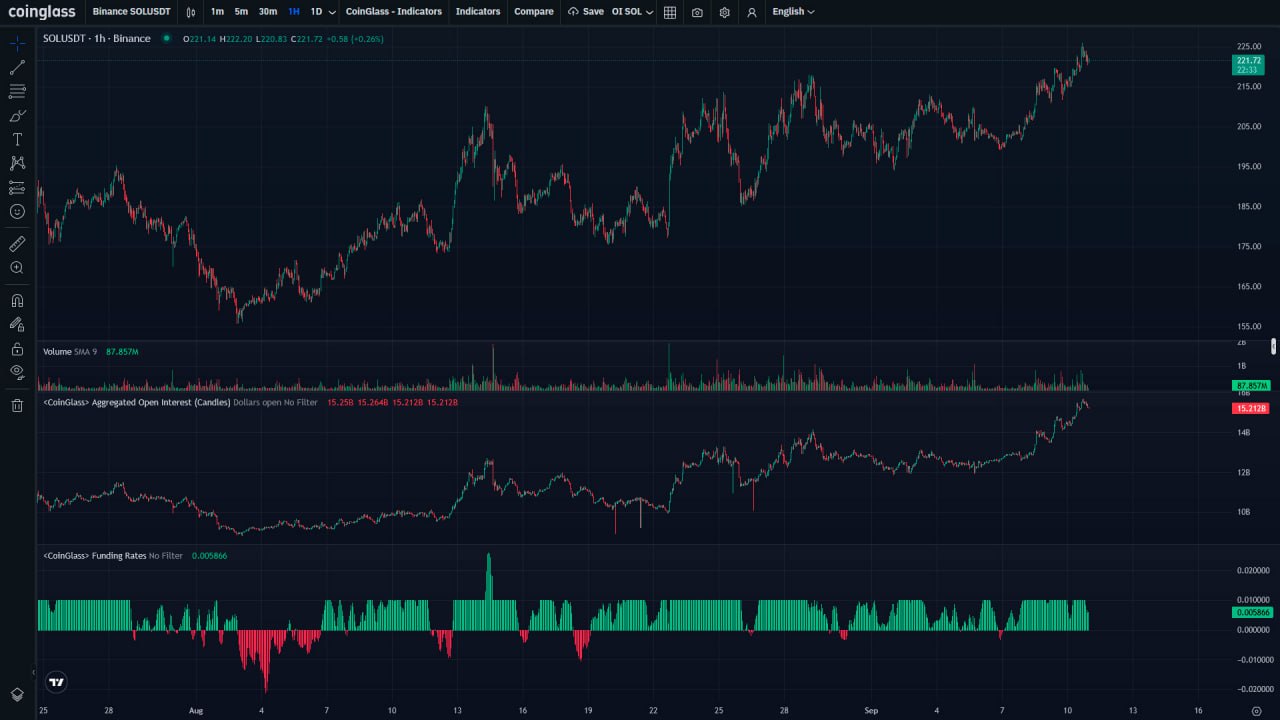
Task: Select the brush drawing tool
Action: [17, 116]
